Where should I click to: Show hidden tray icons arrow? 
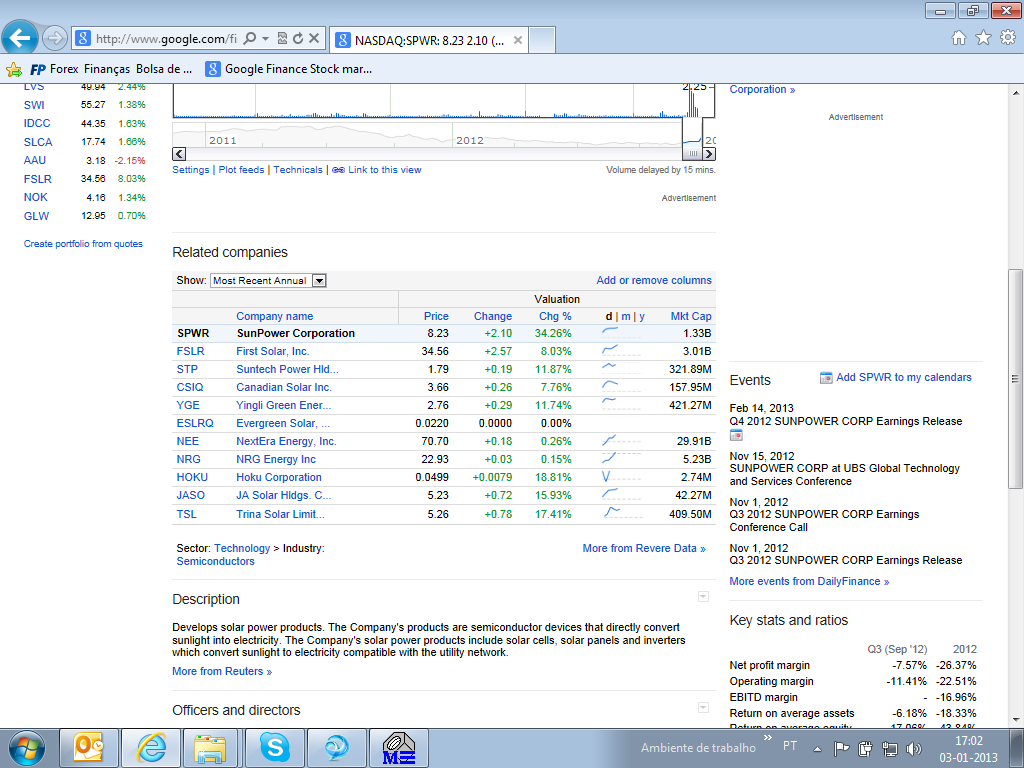[817, 748]
